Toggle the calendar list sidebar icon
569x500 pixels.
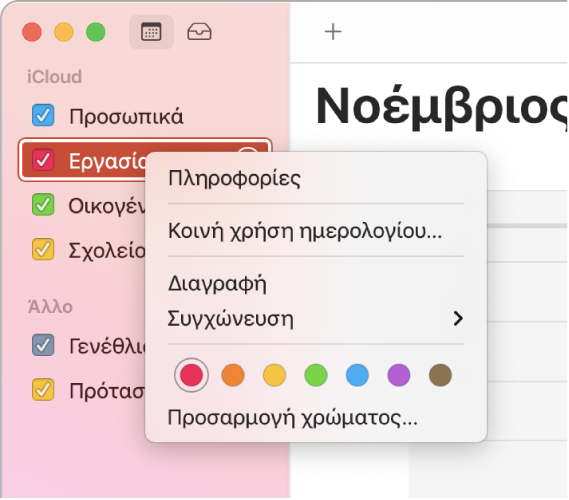pos(151,32)
